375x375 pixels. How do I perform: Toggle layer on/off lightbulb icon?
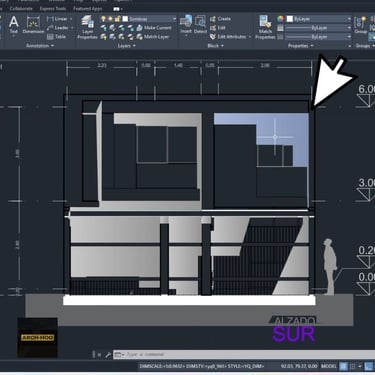pyautogui.click(x=103, y=19)
